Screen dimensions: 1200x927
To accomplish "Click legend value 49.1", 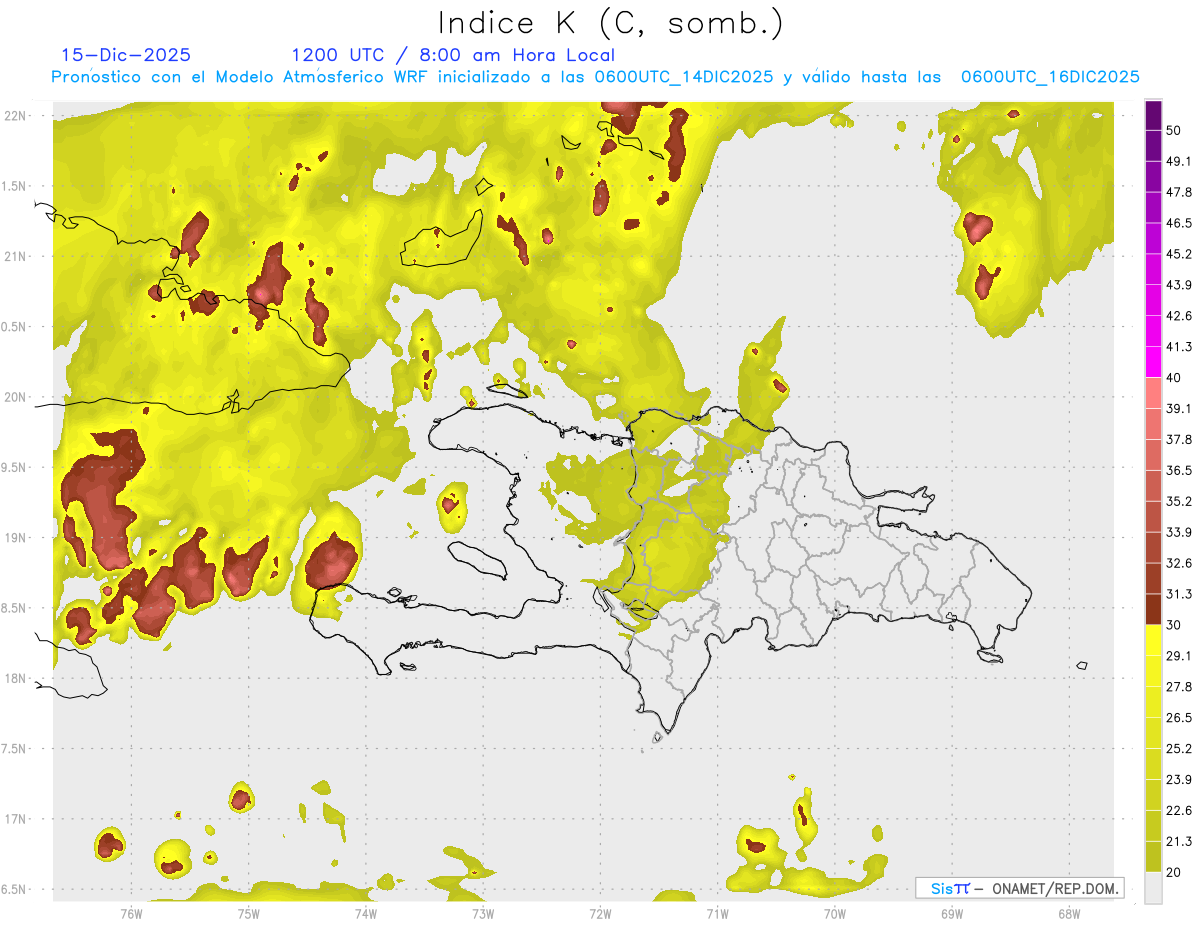I will coord(1179,161).
